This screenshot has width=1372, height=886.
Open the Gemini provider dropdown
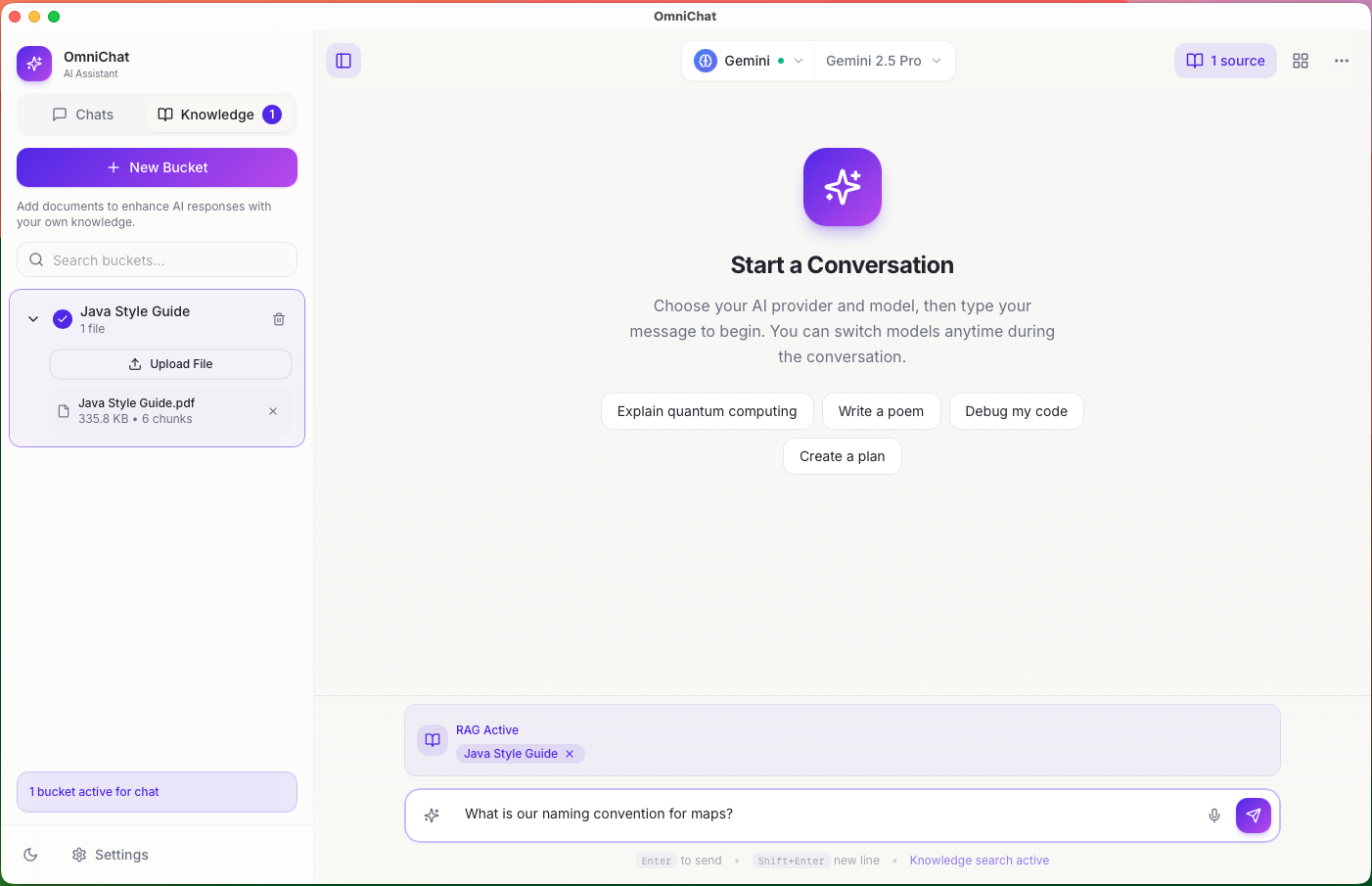[749, 61]
